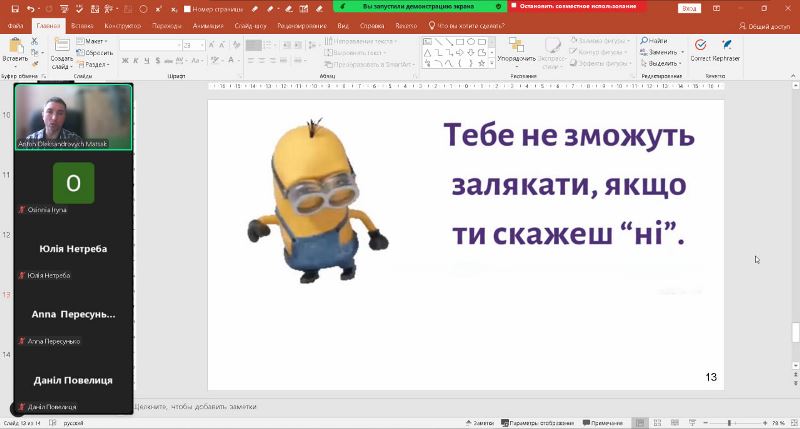800x429 pixels.
Task: Click the Format Painter brush icon
Action: click(x=35, y=64)
